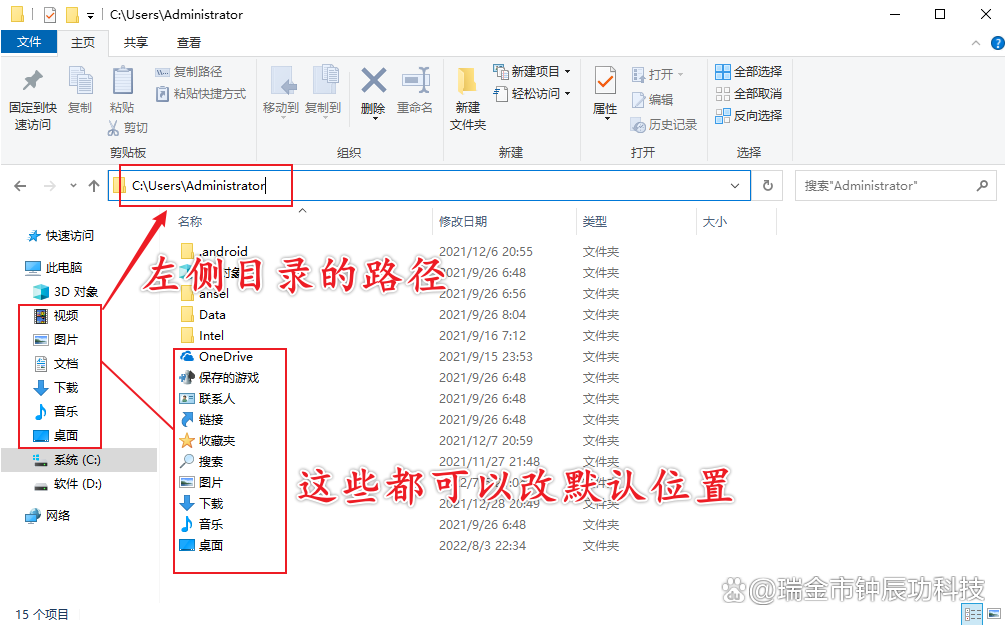Switch to large icons view in the status bar
Screen dimensions: 1005x625
(x=994, y=614)
